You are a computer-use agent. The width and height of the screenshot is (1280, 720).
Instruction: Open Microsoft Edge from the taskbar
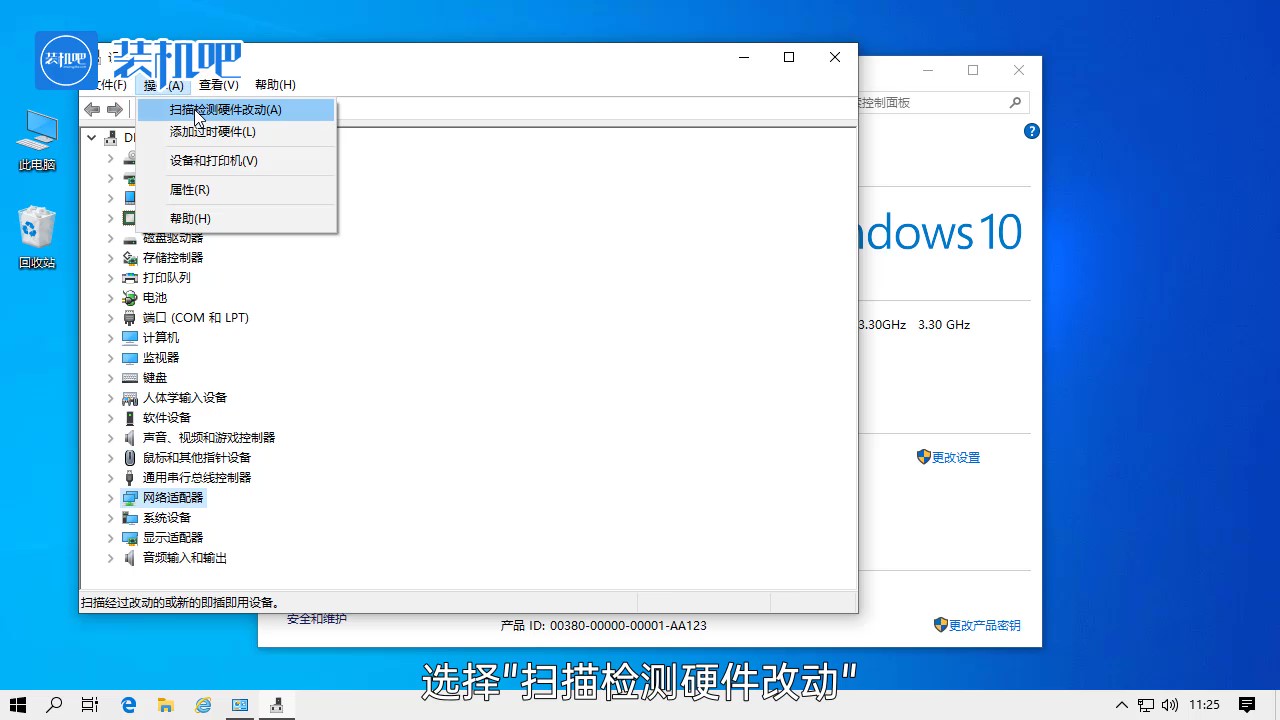(x=128, y=705)
